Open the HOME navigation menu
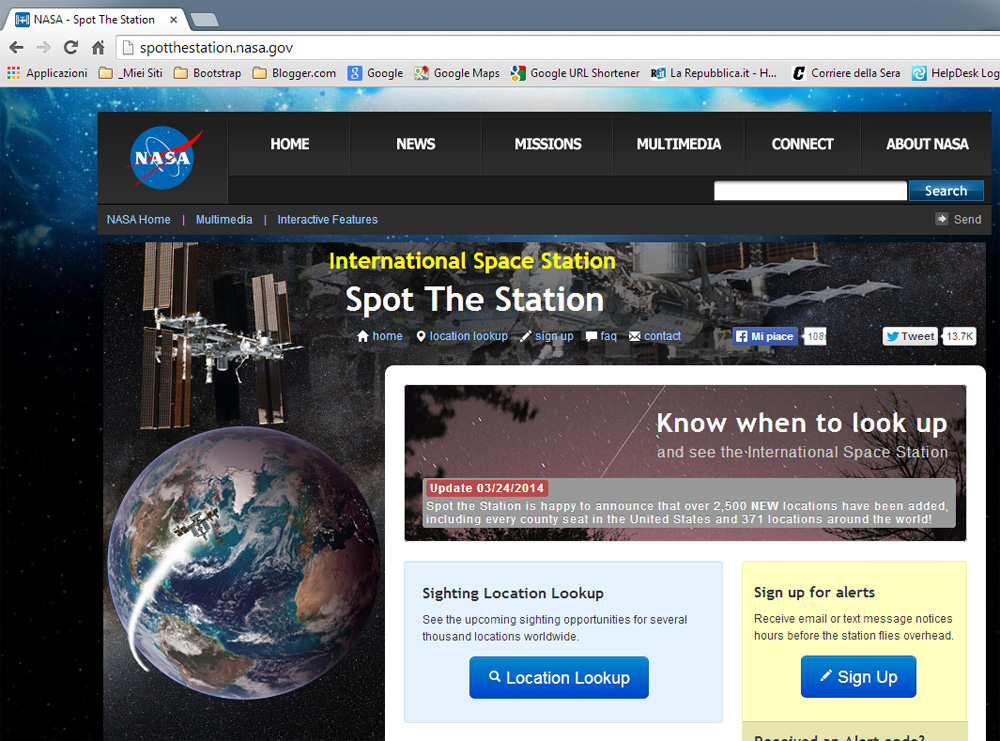 290,144
